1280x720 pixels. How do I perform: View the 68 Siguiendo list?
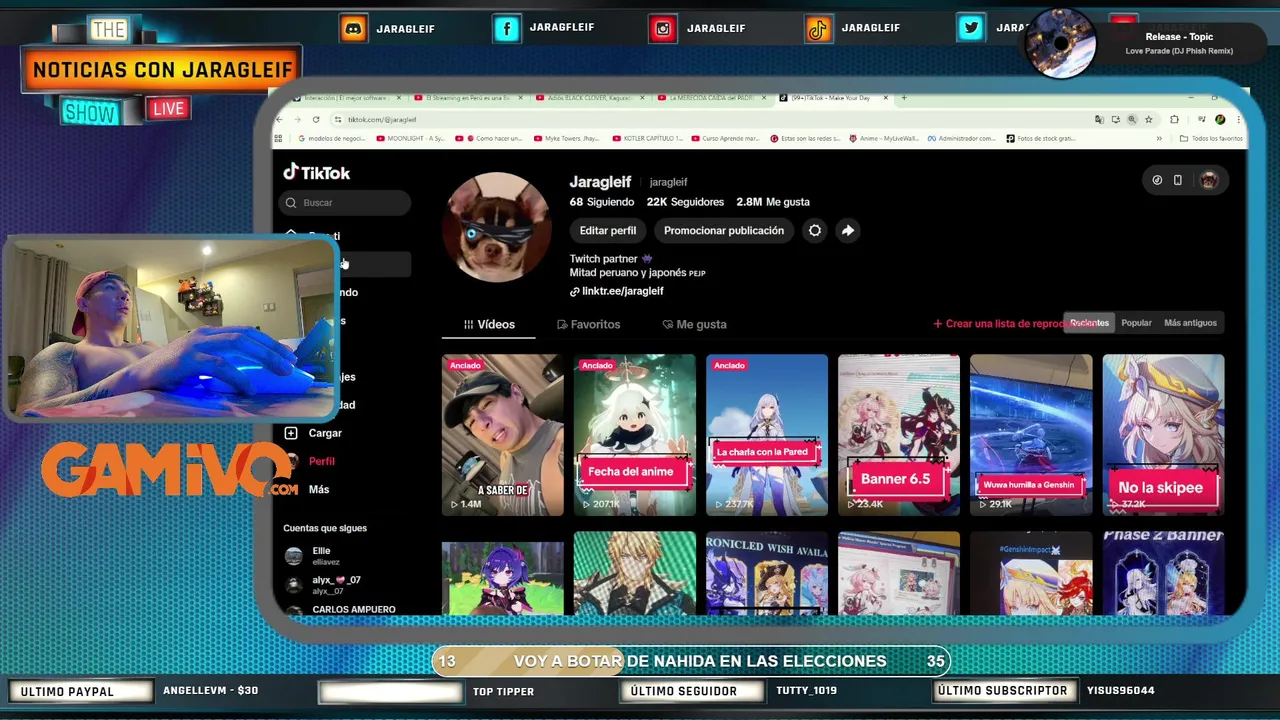point(602,201)
